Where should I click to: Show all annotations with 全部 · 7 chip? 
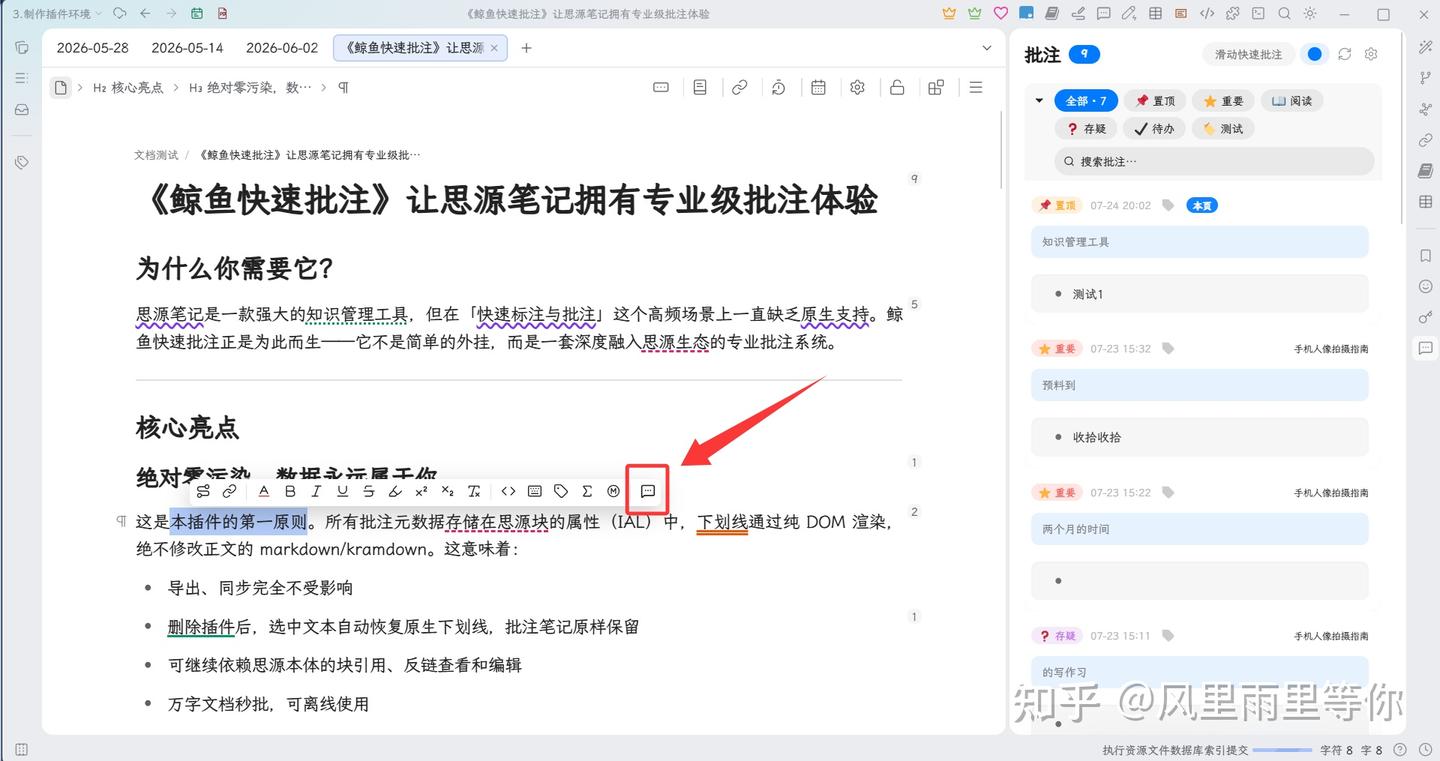1086,101
